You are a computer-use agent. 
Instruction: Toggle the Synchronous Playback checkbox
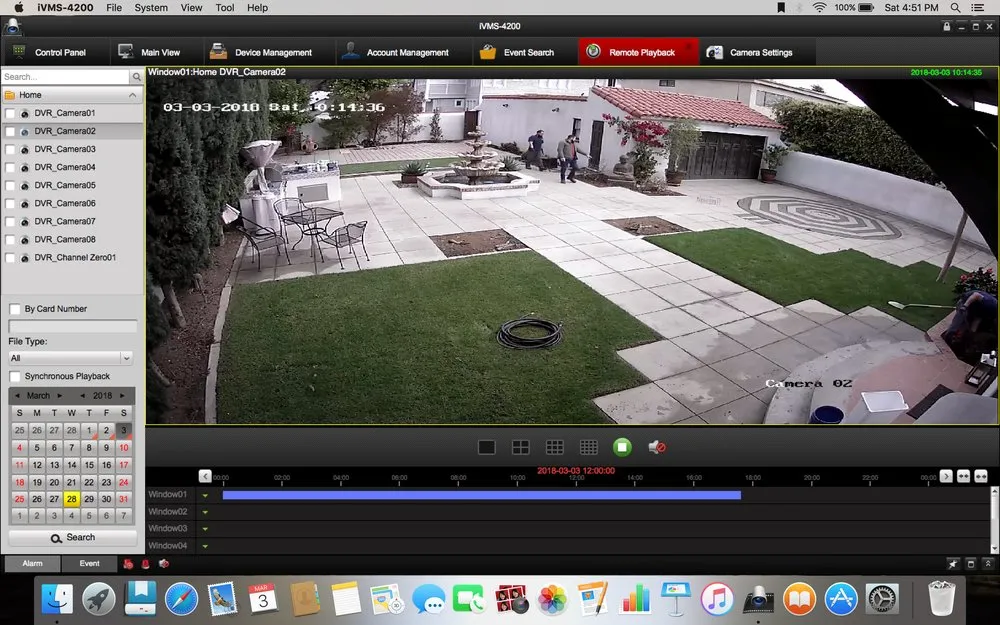tap(15, 376)
